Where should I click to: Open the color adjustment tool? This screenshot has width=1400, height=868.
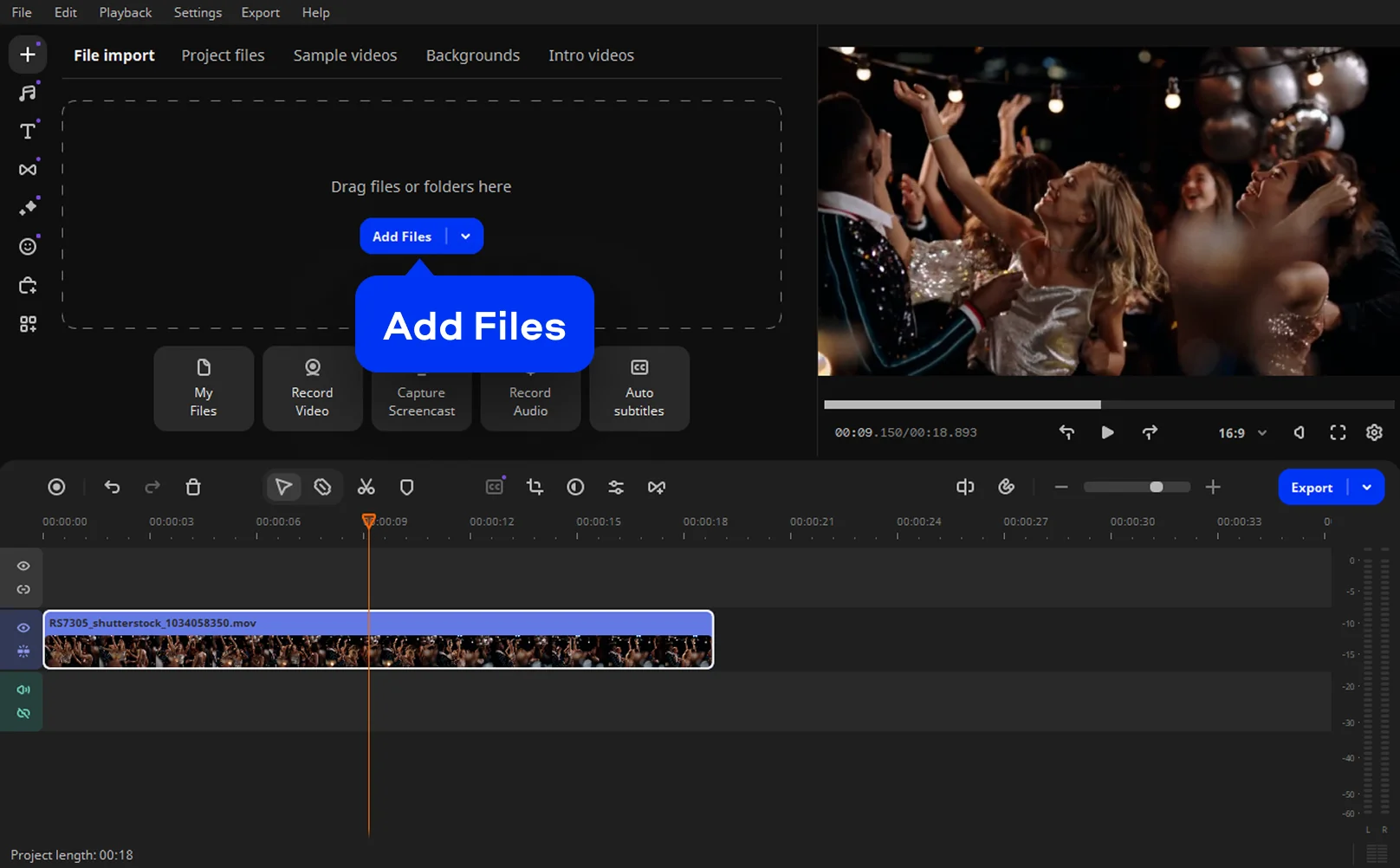click(575, 487)
